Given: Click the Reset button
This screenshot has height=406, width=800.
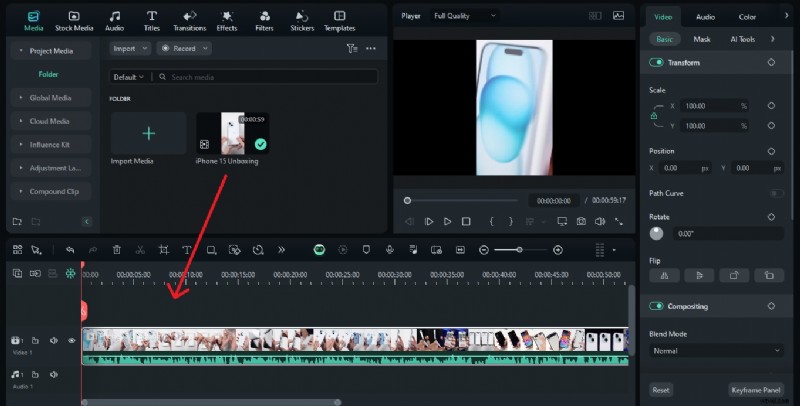Looking at the screenshot, I should (x=661, y=390).
